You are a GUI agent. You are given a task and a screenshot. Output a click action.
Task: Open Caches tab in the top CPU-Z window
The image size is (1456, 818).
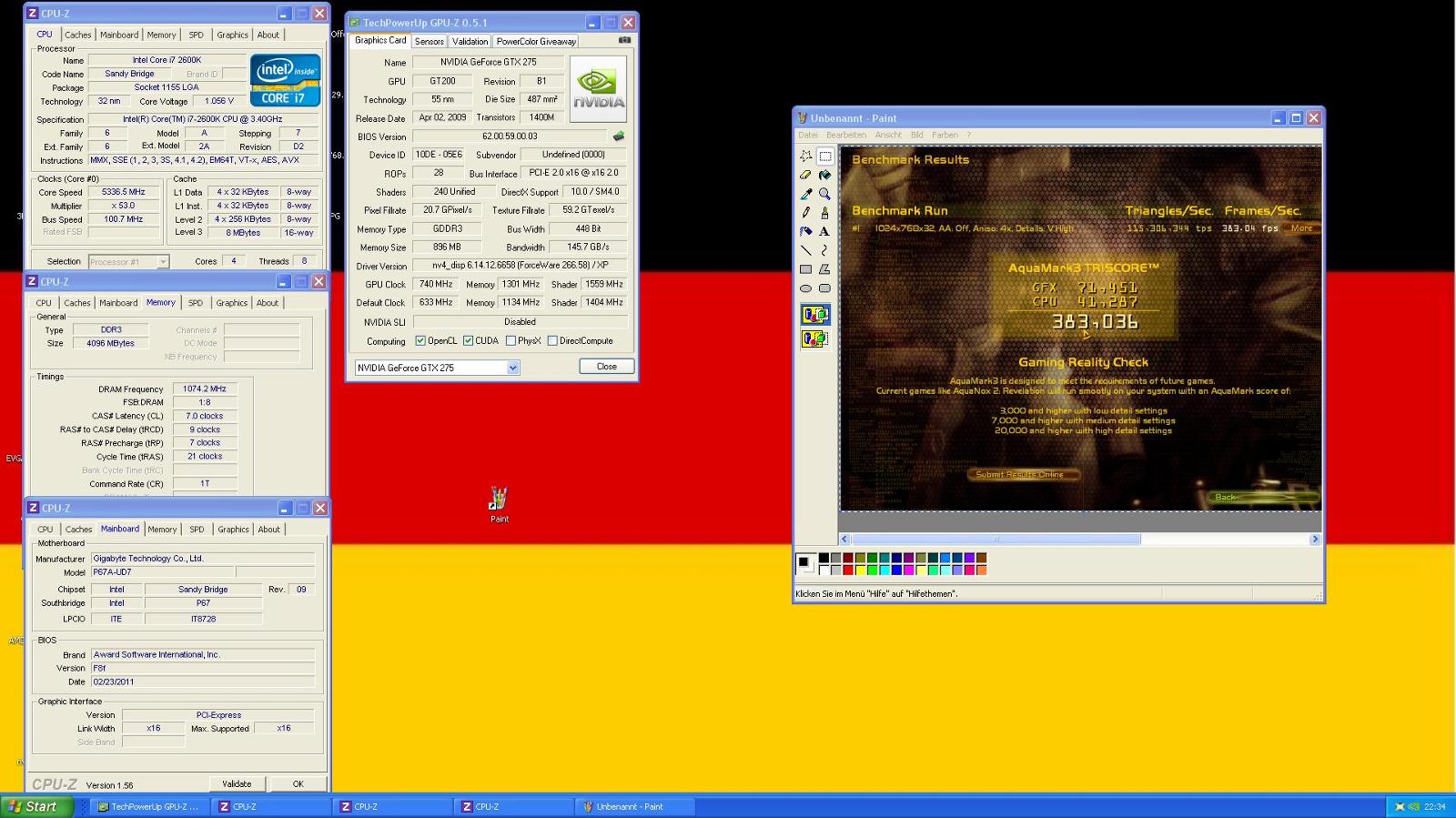tap(77, 35)
